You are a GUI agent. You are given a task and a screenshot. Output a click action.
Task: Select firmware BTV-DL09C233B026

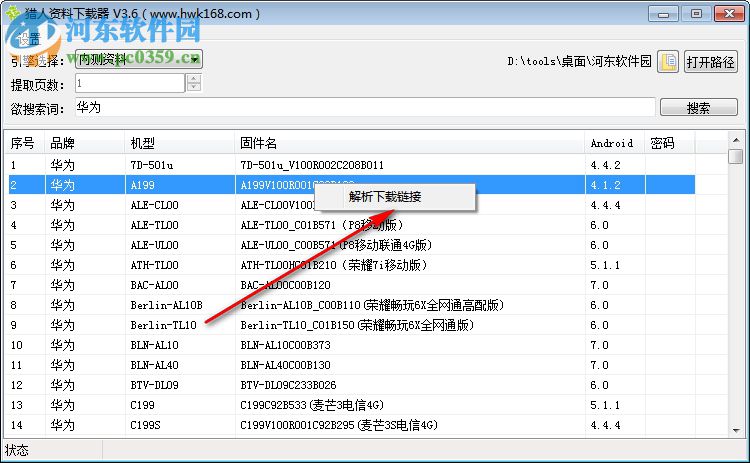288,385
